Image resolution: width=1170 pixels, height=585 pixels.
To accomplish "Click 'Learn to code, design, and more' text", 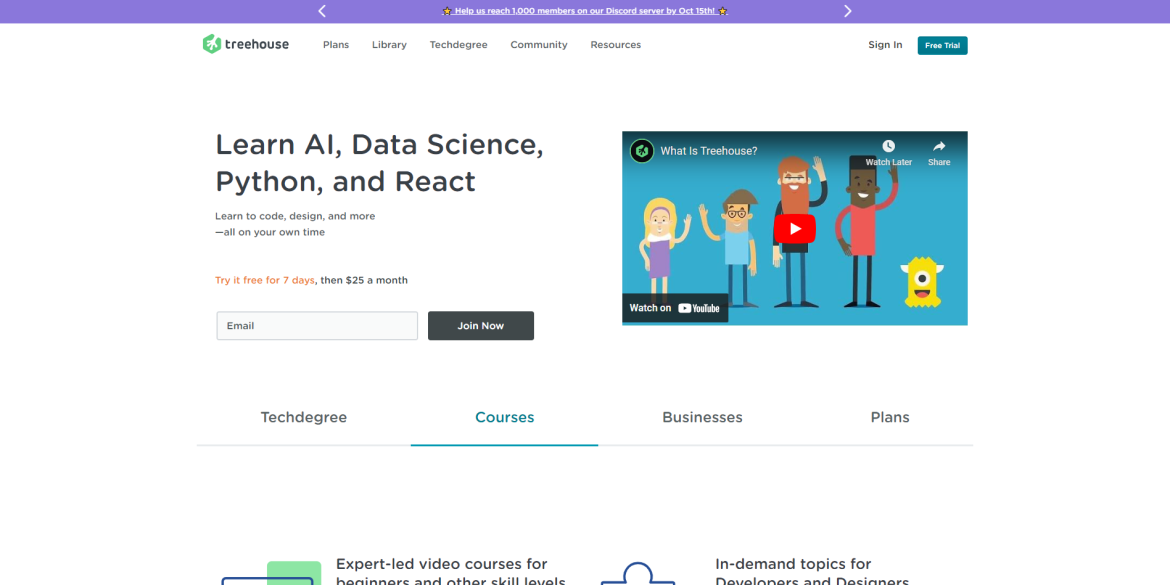I will (295, 216).
